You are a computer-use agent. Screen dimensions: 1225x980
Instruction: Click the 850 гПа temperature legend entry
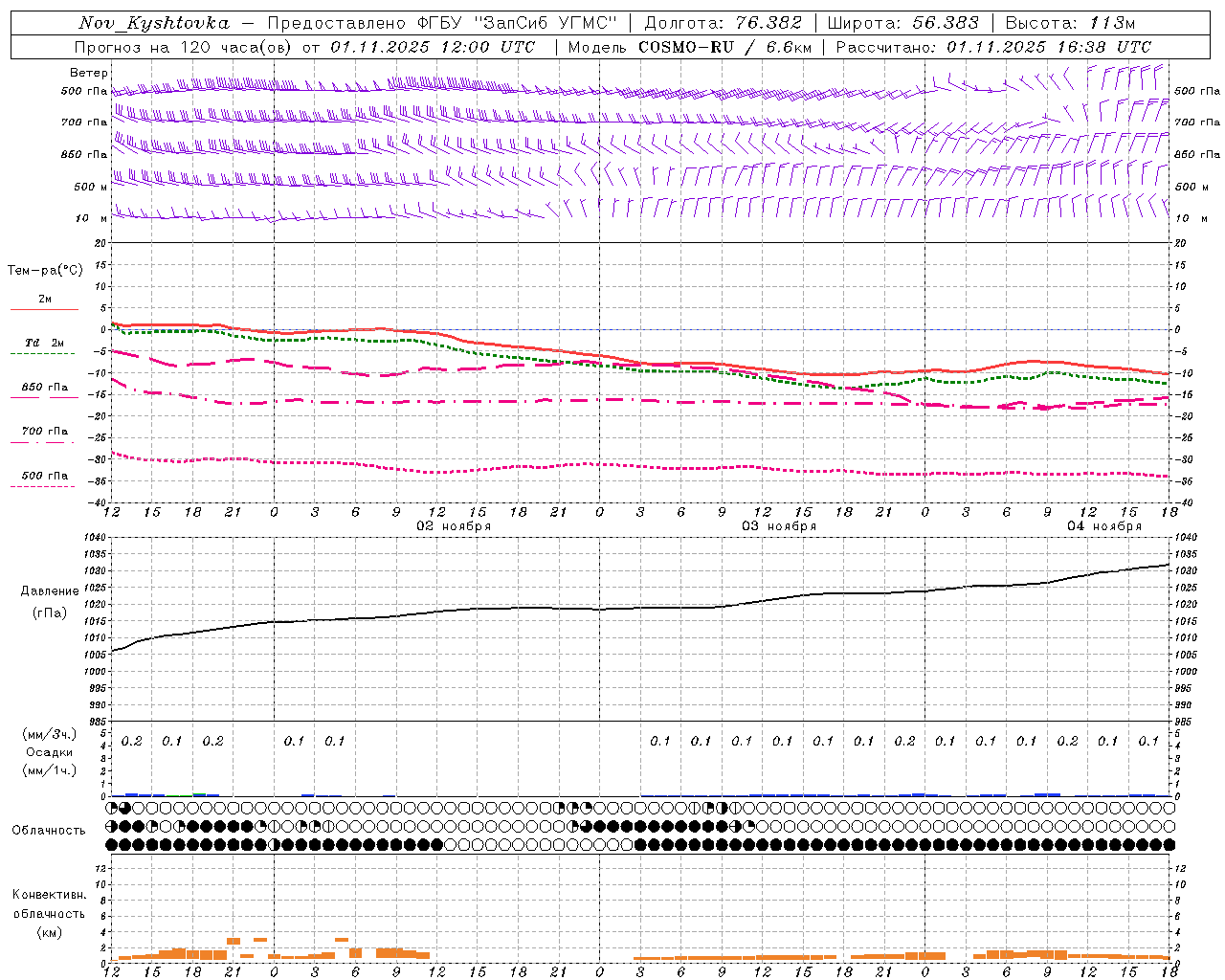coord(44,388)
